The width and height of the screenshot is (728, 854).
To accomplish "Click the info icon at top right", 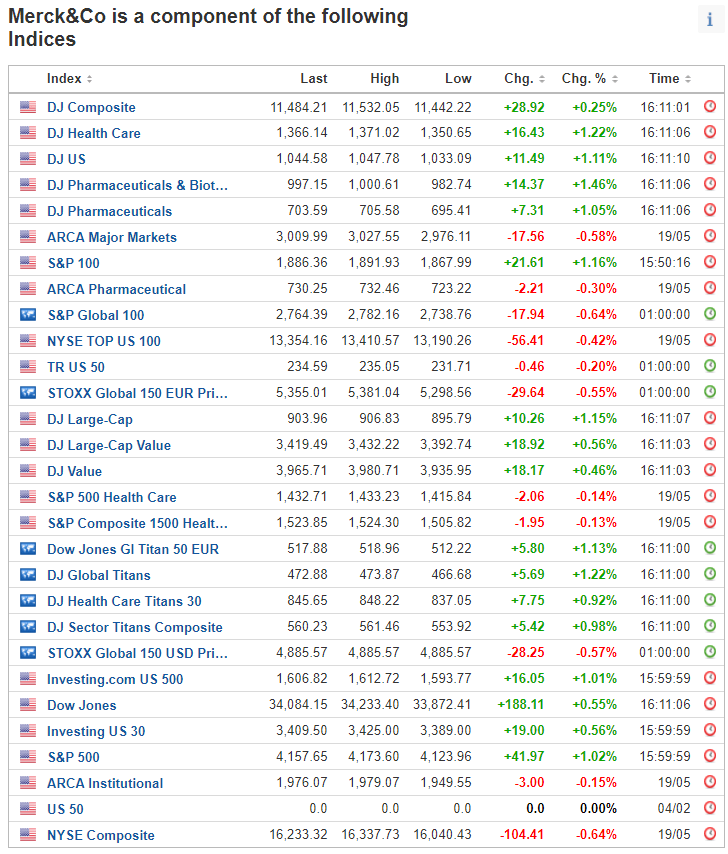I will (710, 21).
